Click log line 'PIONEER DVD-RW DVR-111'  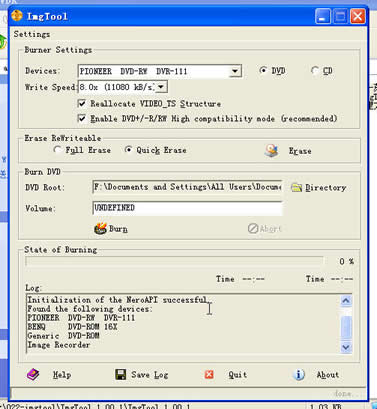click(x=81, y=318)
